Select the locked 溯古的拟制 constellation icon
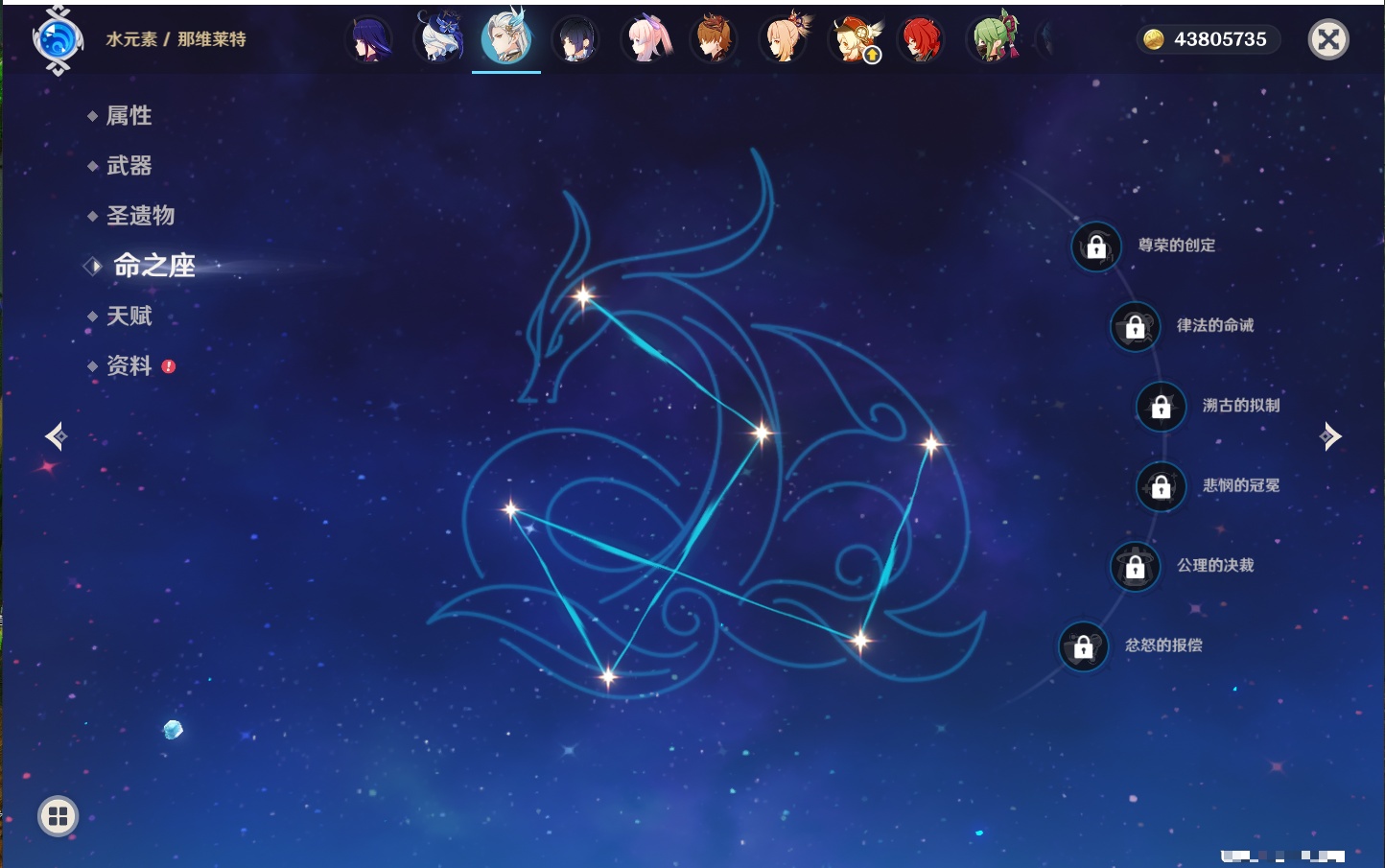Viewport: 1385px width, 868px height. click(x=1161, y=407)
